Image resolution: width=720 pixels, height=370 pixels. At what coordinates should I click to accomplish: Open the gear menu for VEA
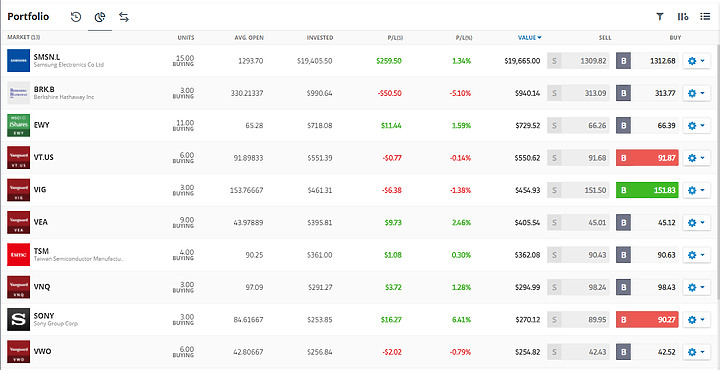697,222
